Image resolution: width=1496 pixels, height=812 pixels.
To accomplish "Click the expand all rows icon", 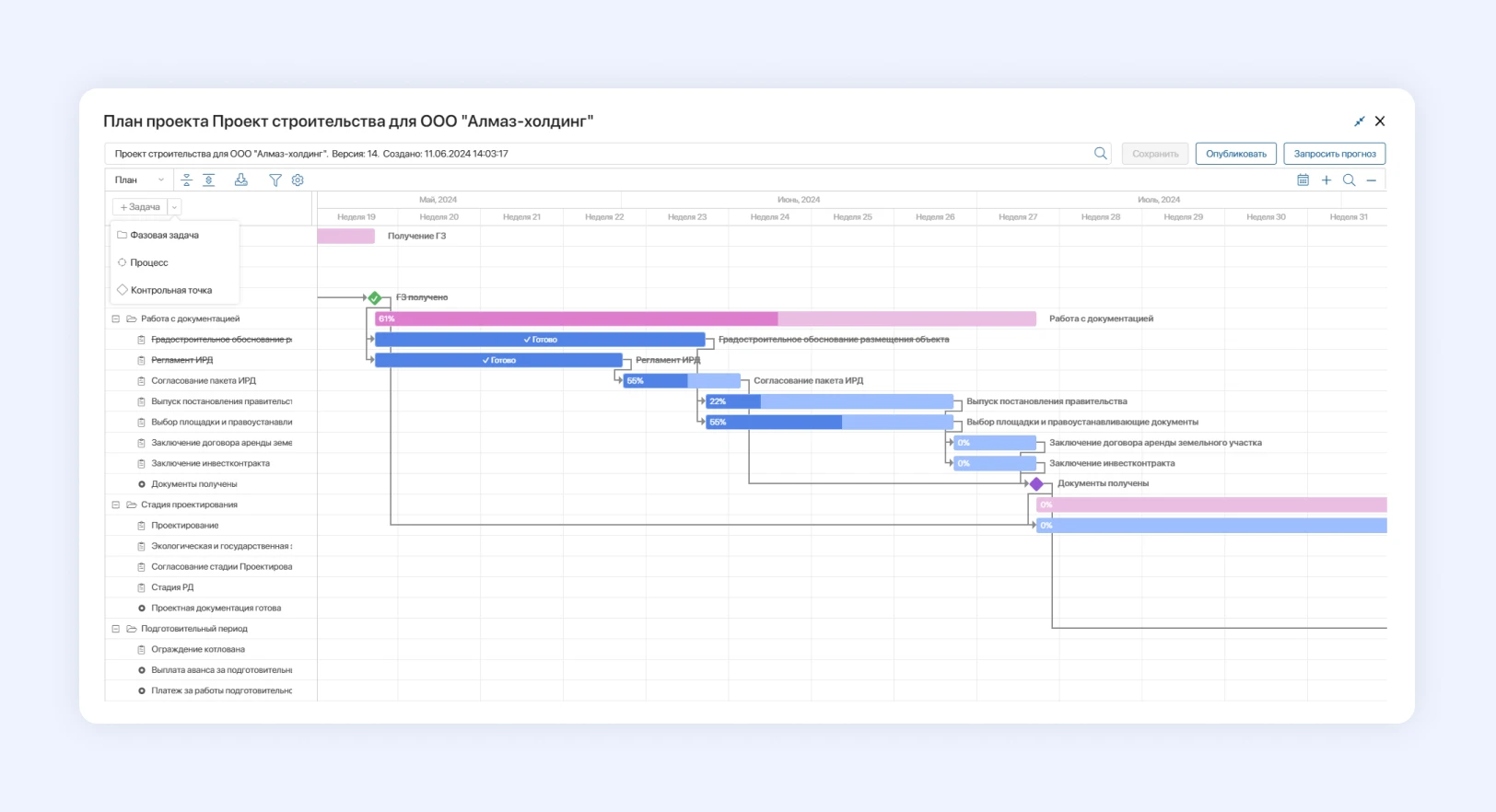I will [209, 180].
